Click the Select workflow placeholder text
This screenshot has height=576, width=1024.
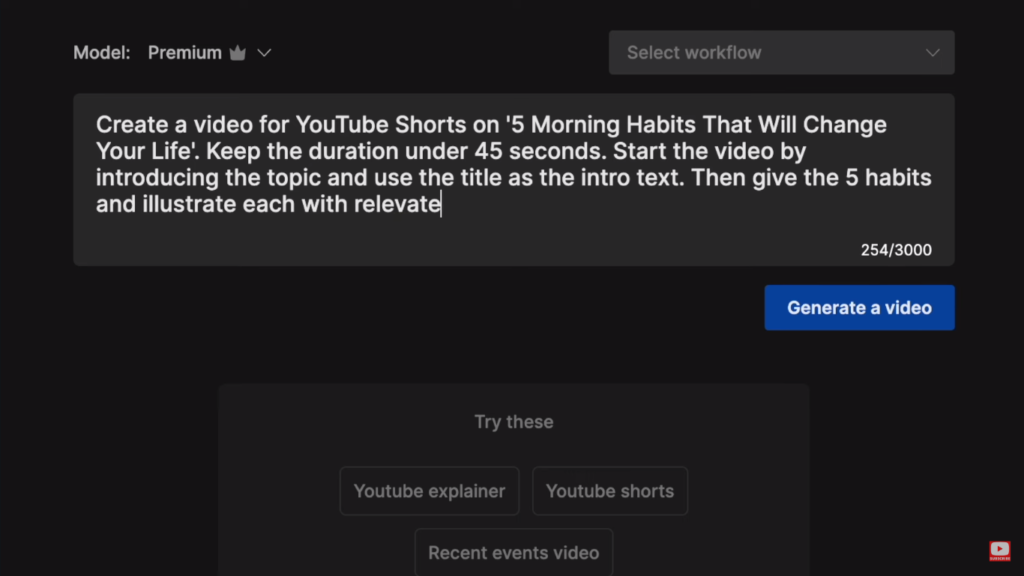(692, 52)
